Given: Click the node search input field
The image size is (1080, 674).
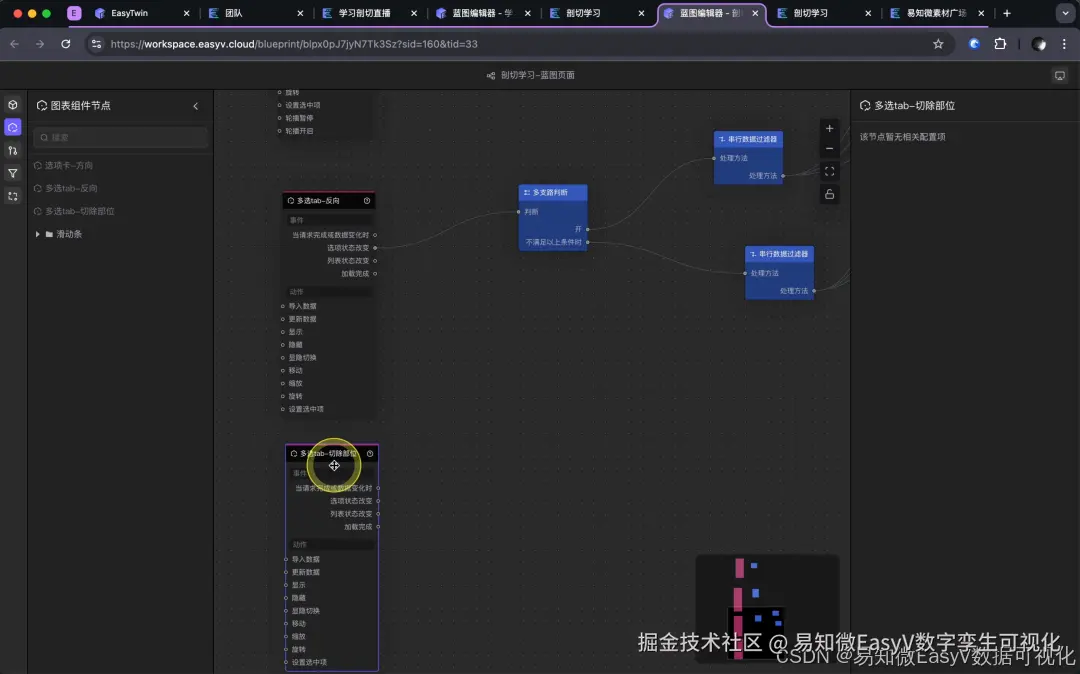Looking at the screenshot, I should [x=120, y=135].
